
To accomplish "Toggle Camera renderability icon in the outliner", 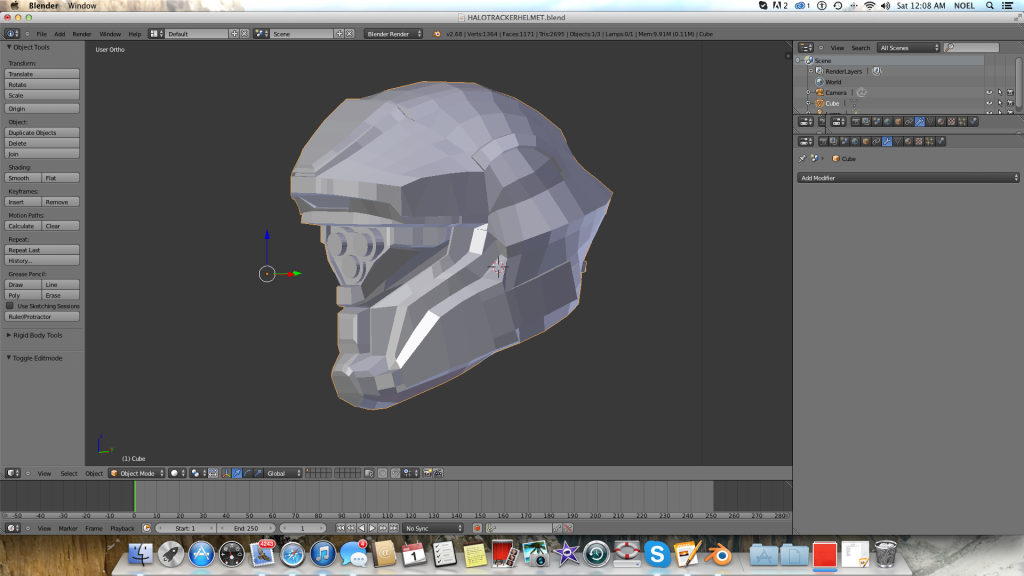I will [x=1010, y=93].
